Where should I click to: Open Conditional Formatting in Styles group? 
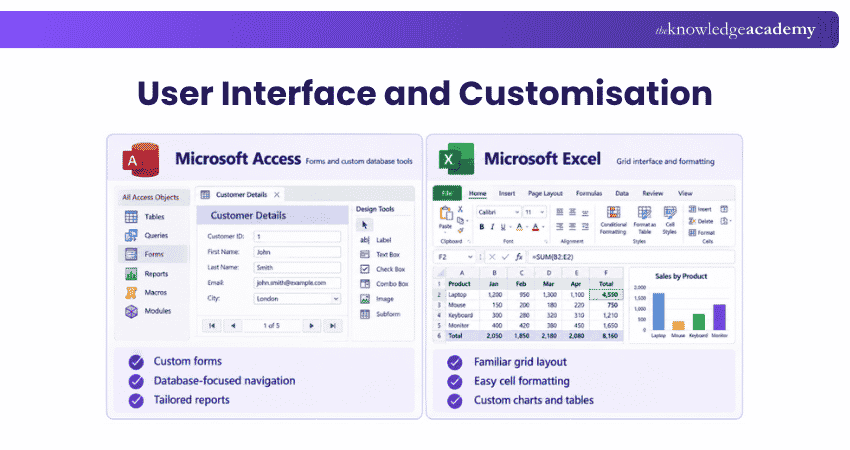613,221
